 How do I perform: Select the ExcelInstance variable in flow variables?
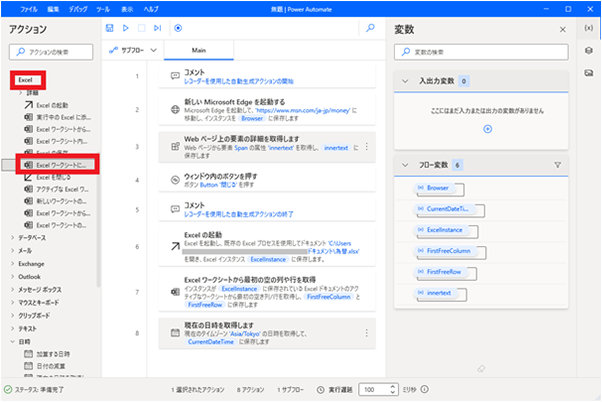[442, 230]
